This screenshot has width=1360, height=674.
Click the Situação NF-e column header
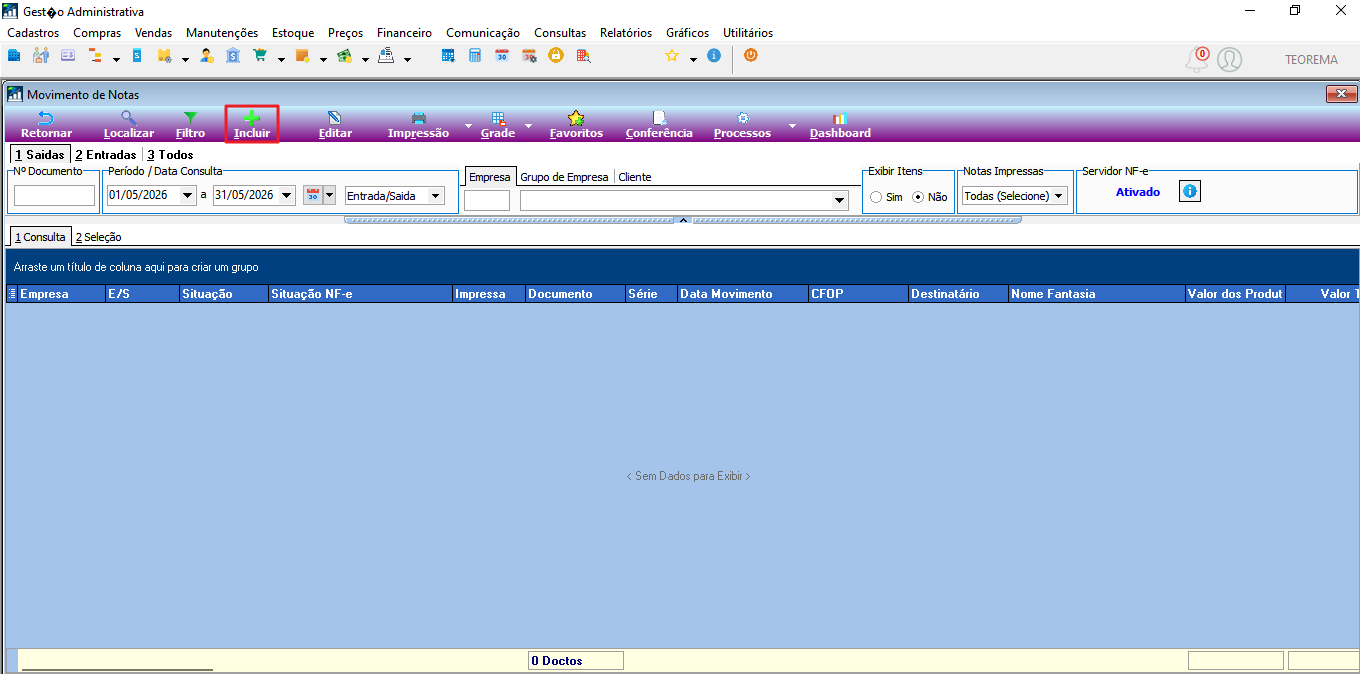point(360,294)
